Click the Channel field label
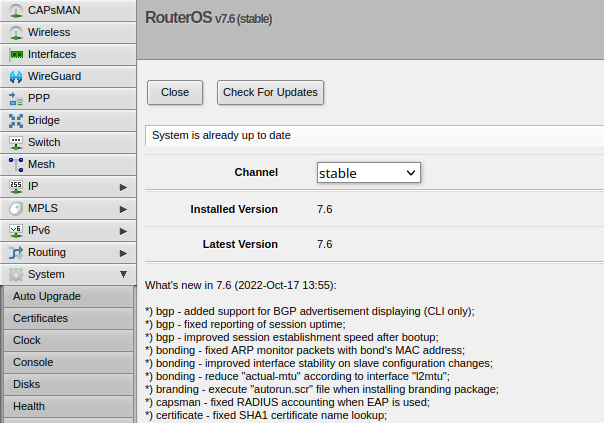 256,172
